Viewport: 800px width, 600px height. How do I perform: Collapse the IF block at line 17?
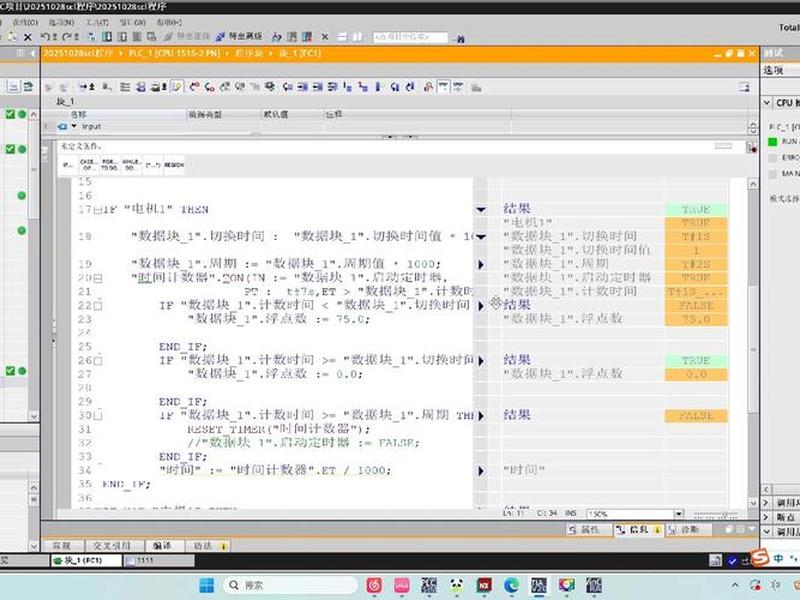point(98,210)
